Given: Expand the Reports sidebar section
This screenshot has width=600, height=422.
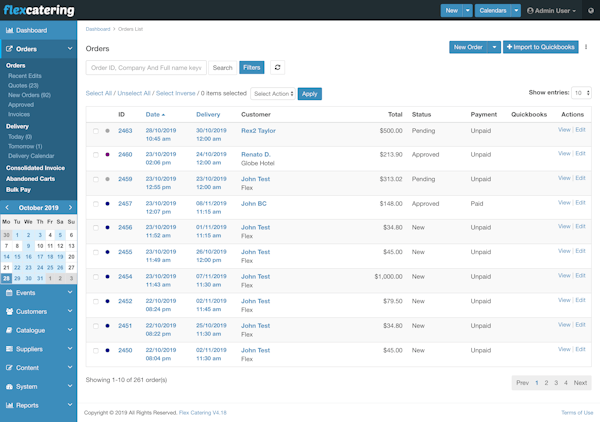Looking at the screenshot, I should (x=38, y=405).
